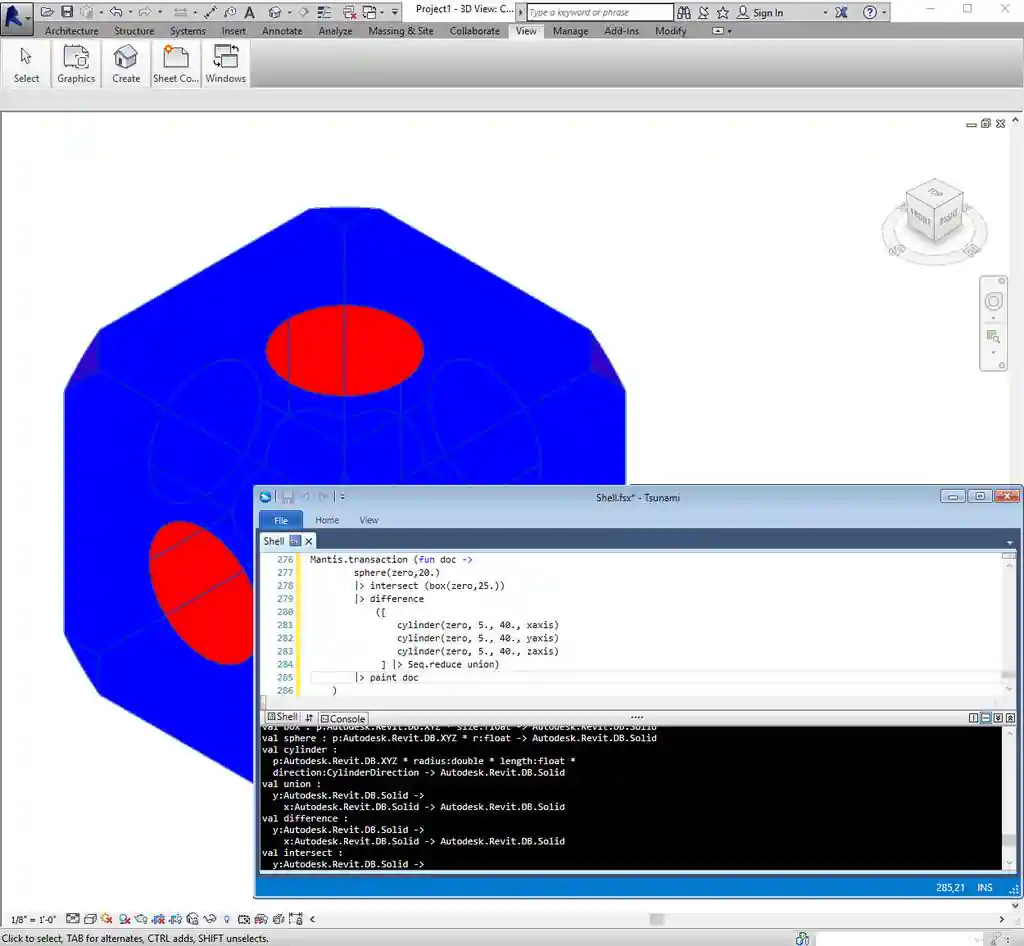Open Revit Help with the question mark button
Viewport: 1024px width, 946px height.
(x=869, y=12)
